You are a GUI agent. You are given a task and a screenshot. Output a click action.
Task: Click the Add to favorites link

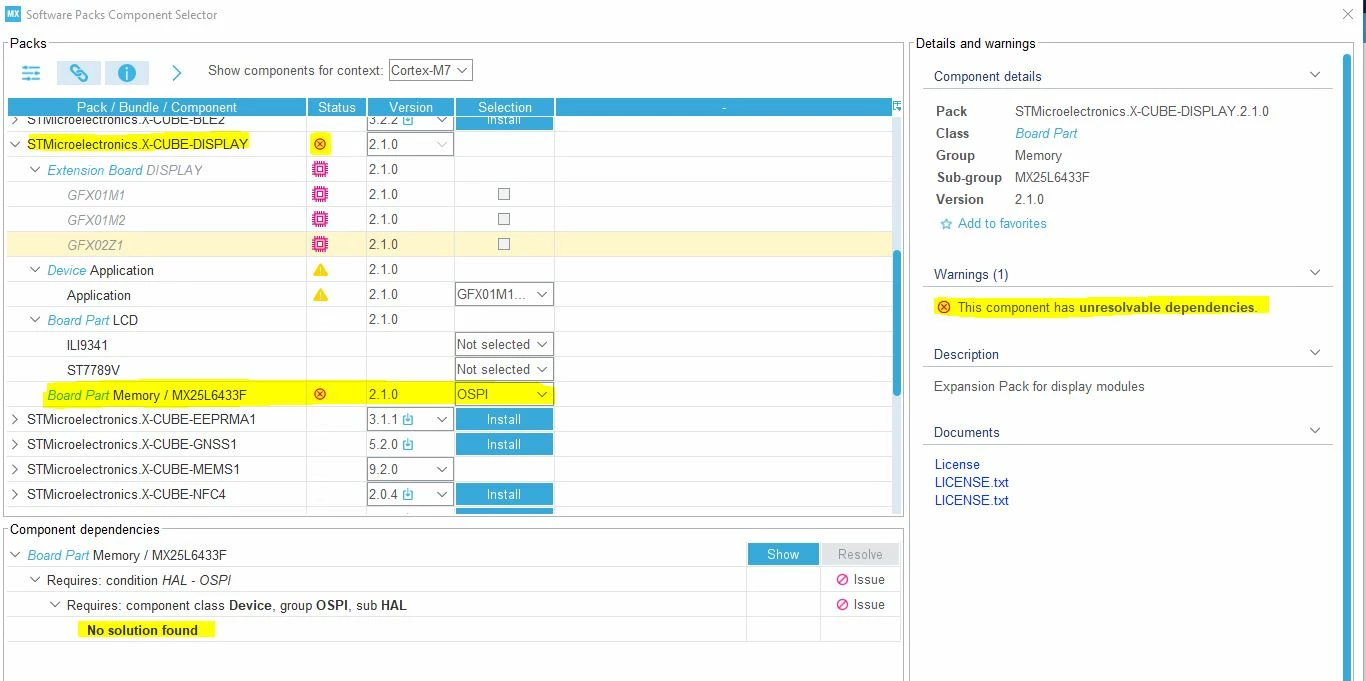tap(1002, 224)
